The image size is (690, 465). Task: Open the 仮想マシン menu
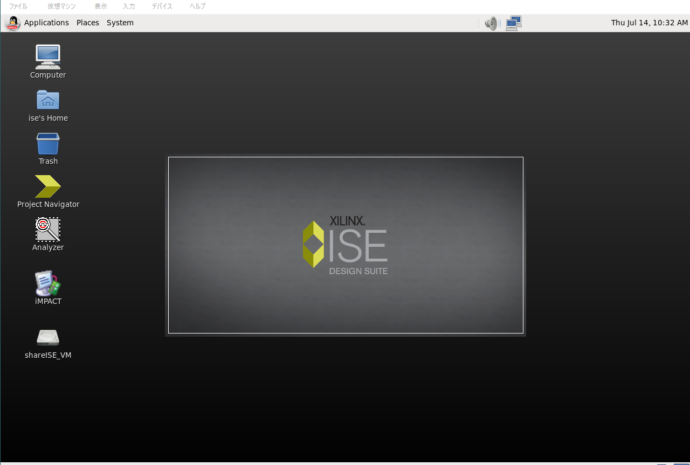tap(61, 6)
